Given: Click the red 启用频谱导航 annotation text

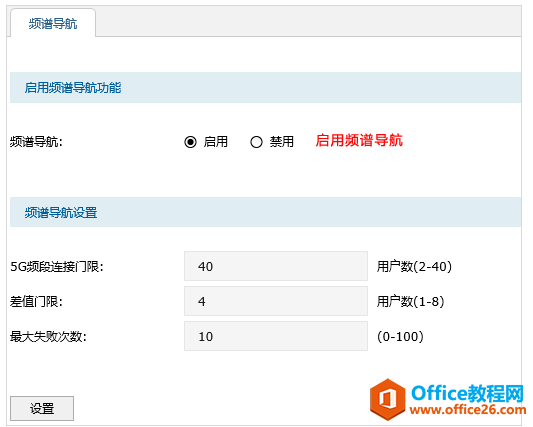Looking at the screenshot, I should [359, 140].
